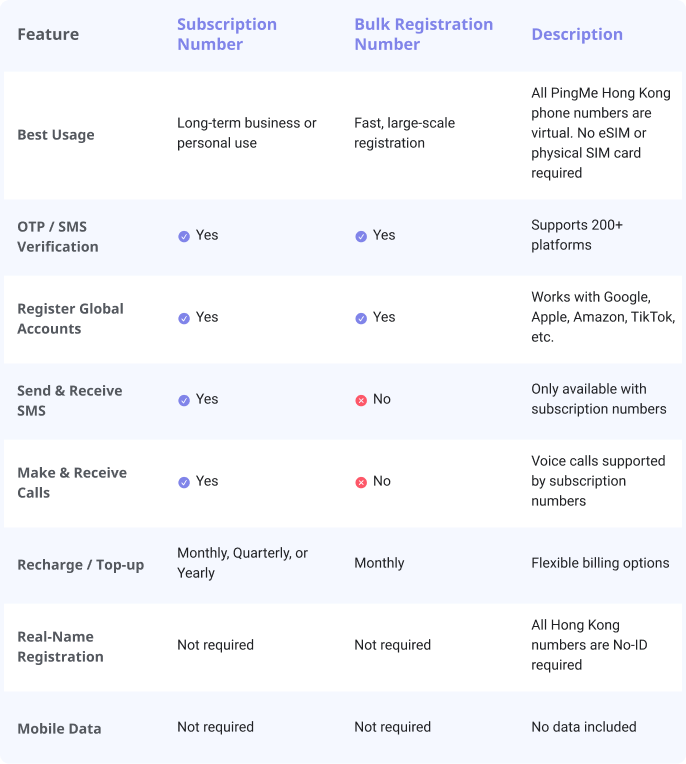Click the 'Supports 200+ platforms' description
This screenshot has height=764, width=686.
(x=577, y=234)
